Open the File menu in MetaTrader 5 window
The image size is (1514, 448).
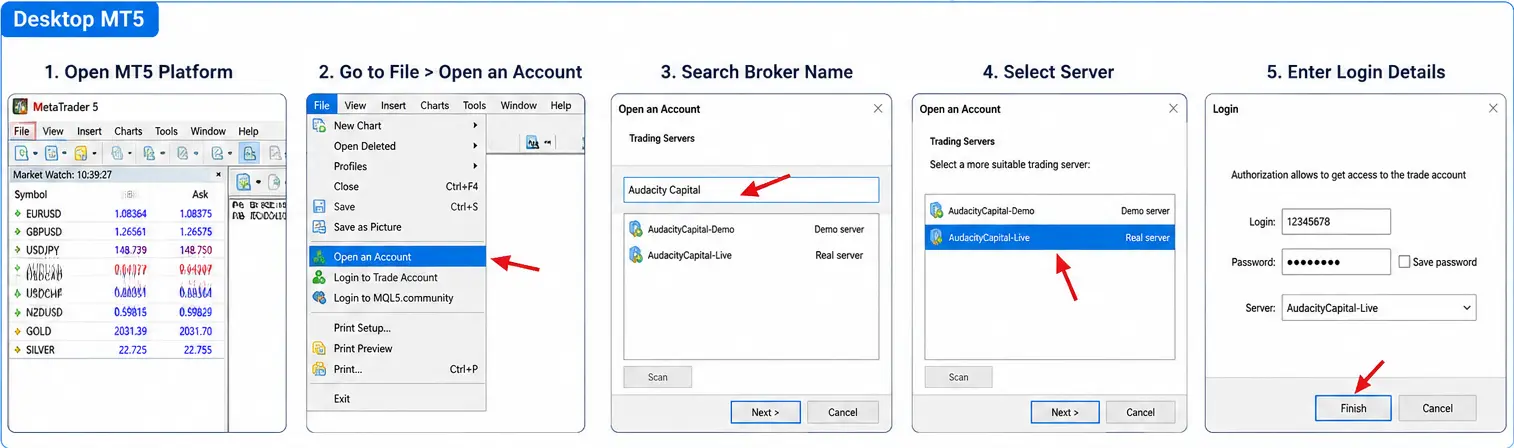tap(22, 131)
